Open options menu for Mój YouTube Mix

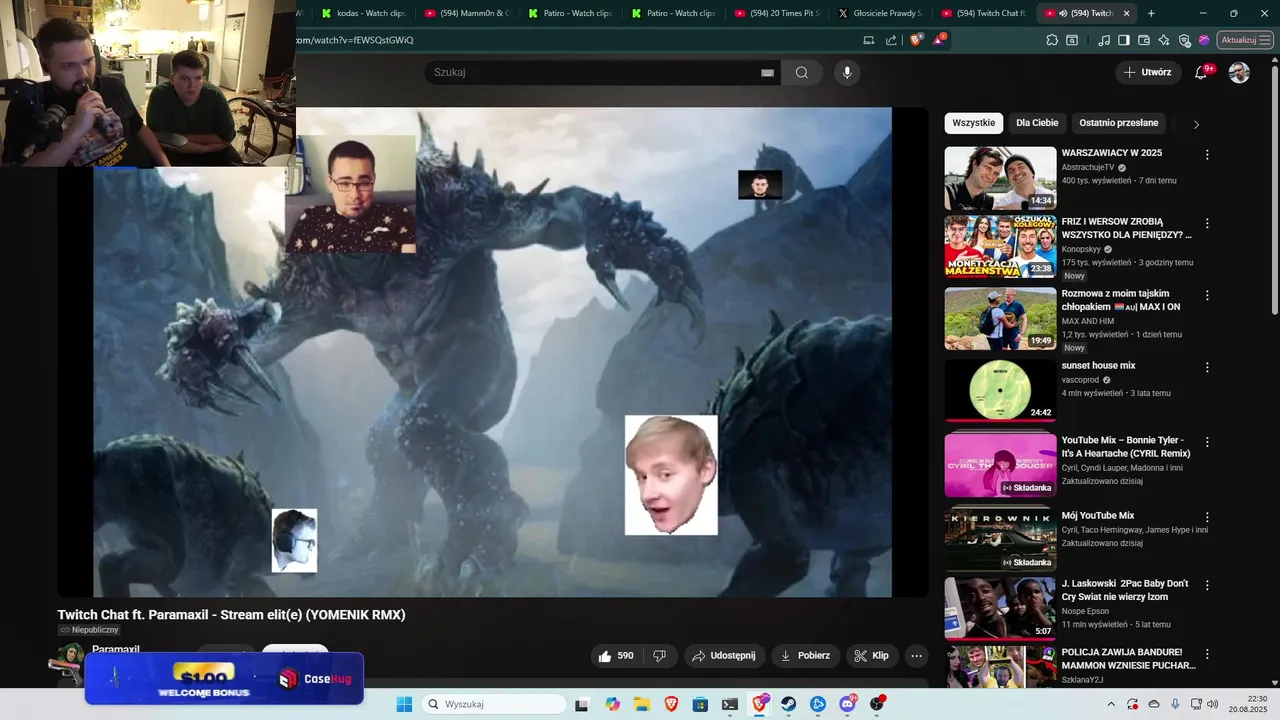click(x=1207, y=518)
